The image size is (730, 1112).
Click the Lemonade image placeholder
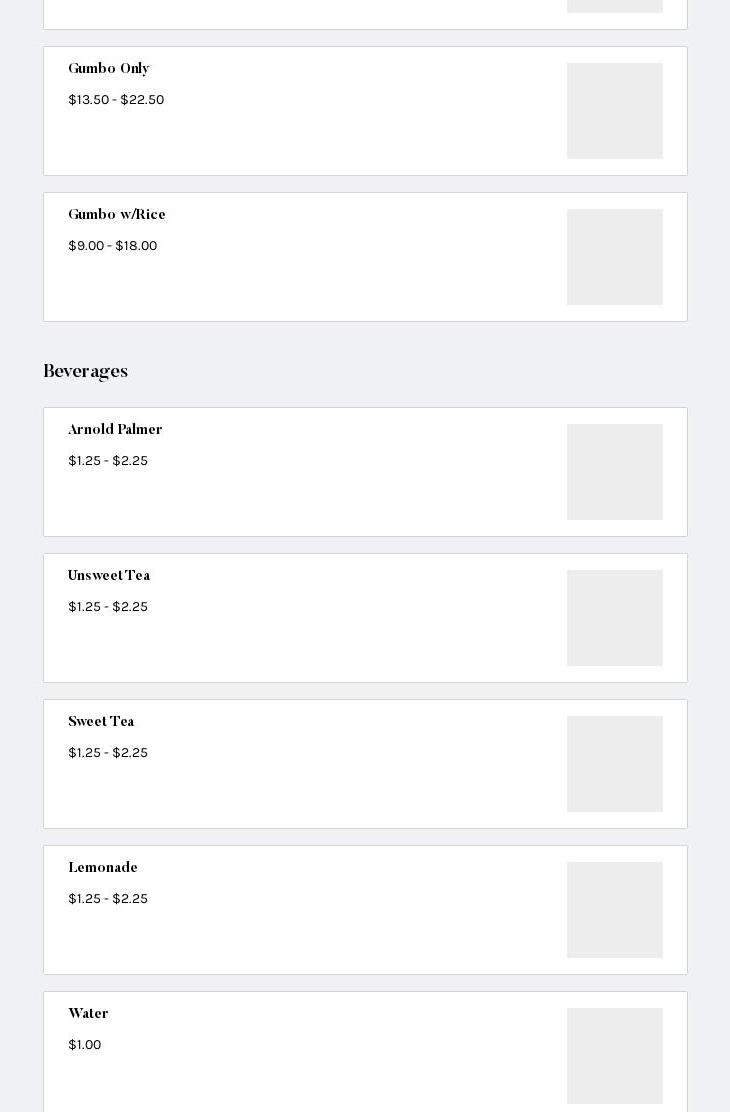(614, 910)
